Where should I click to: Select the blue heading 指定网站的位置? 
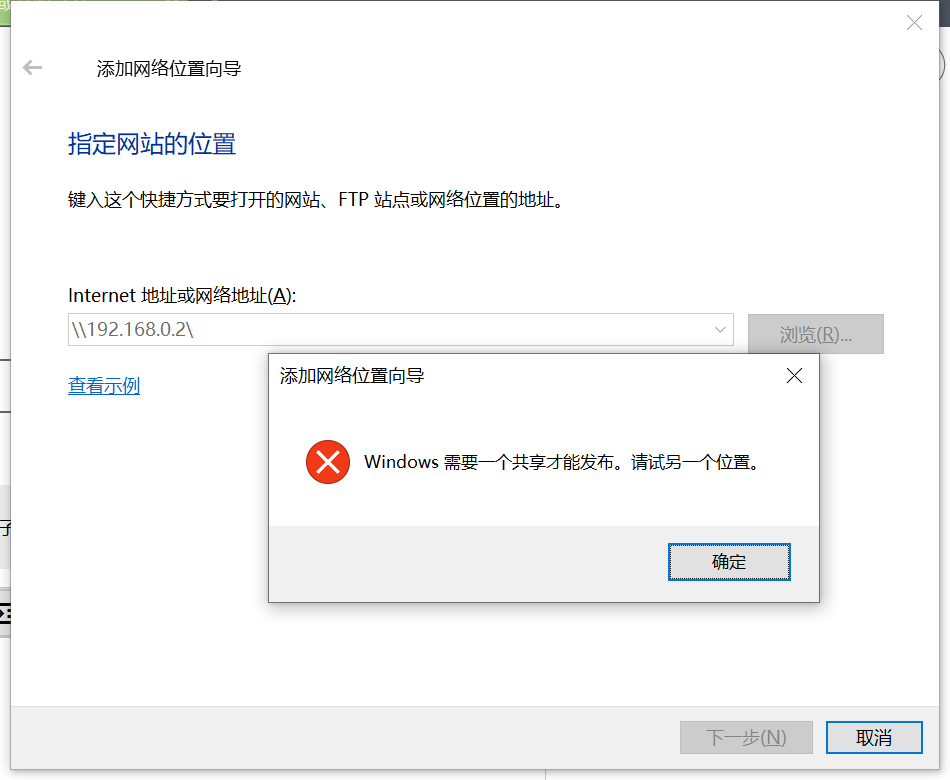151,144
